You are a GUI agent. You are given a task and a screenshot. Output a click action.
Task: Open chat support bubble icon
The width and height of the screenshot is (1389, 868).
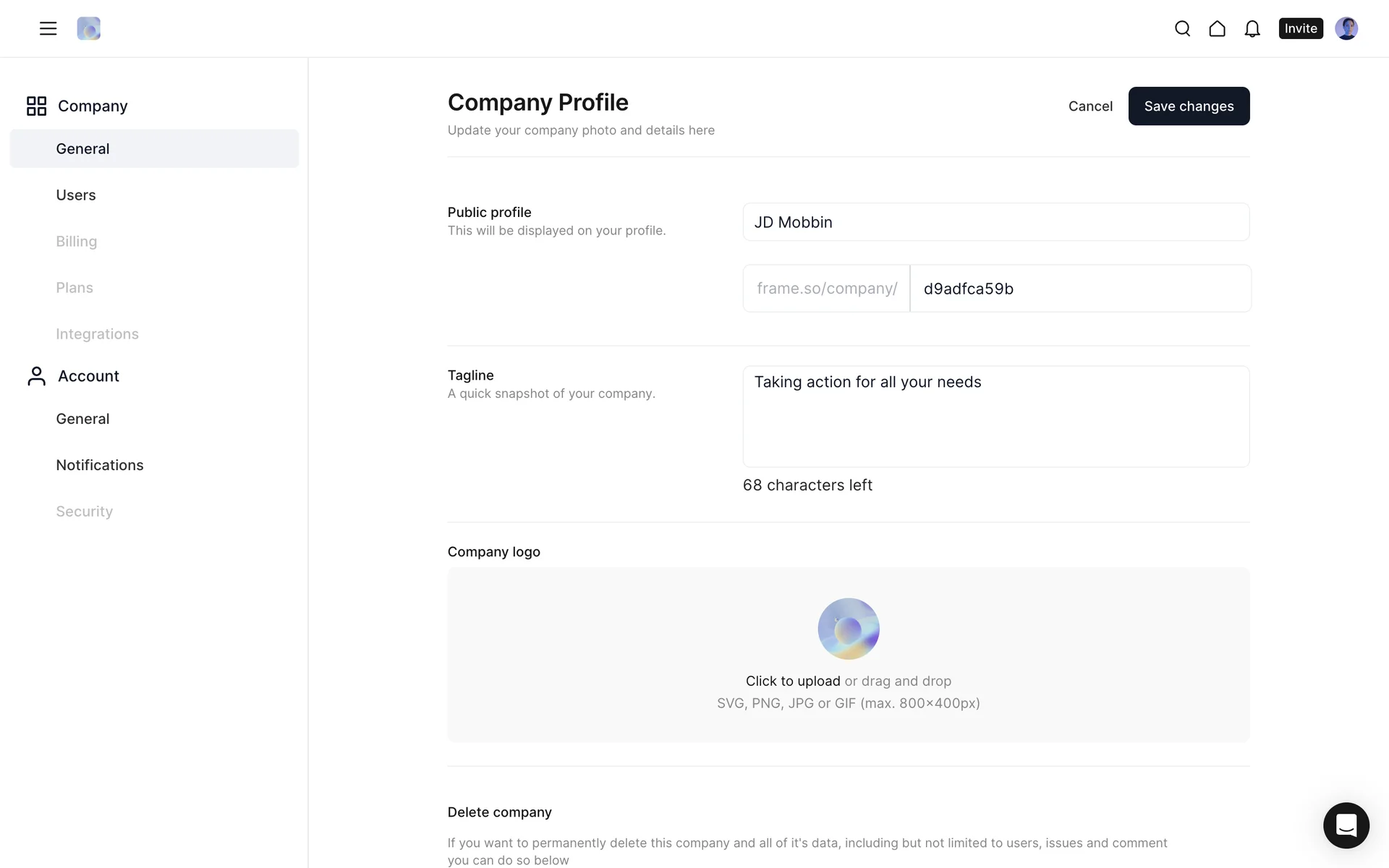[x=1346, y=825]
